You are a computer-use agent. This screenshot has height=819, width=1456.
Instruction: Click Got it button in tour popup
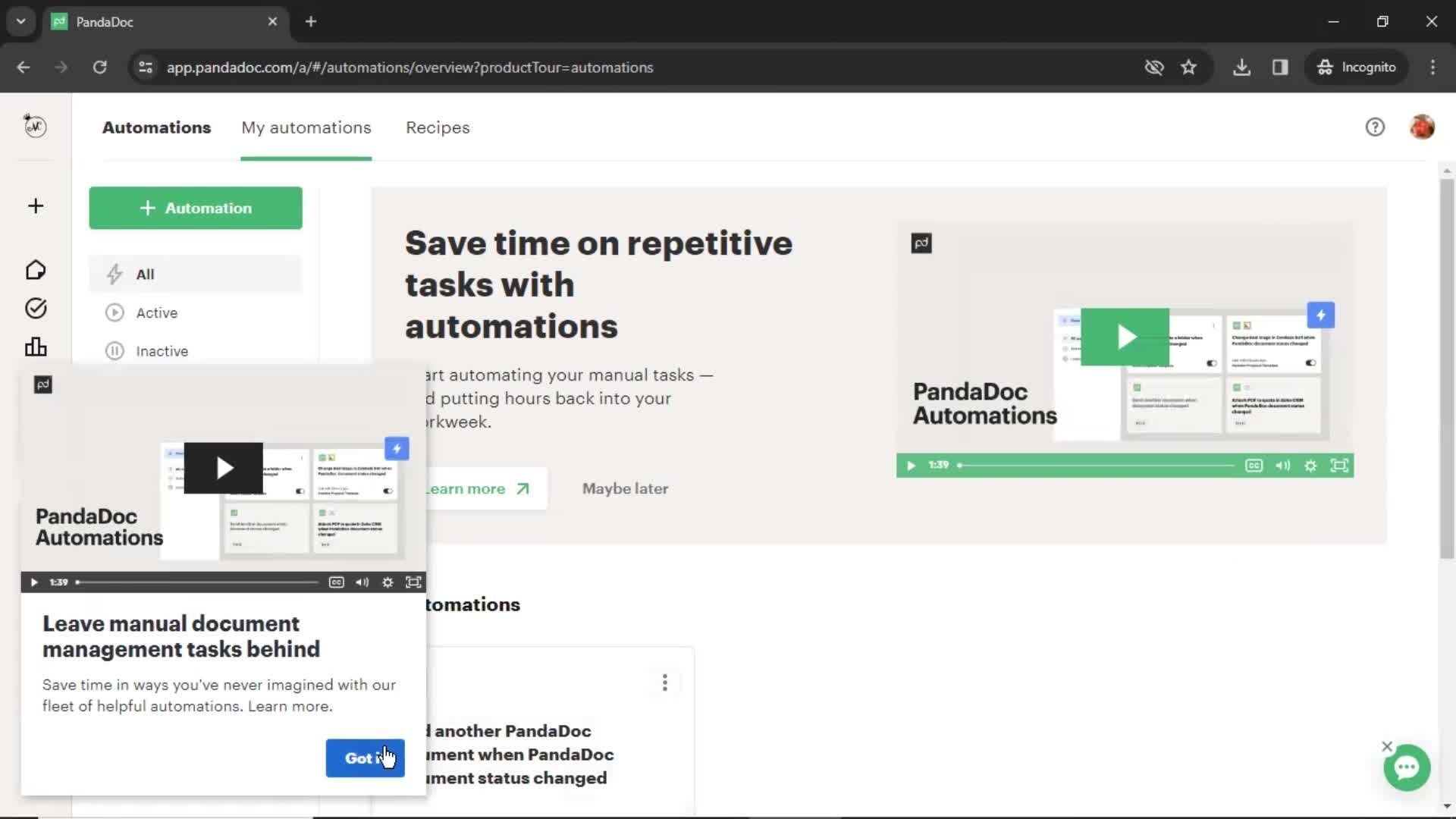point(365,758)
